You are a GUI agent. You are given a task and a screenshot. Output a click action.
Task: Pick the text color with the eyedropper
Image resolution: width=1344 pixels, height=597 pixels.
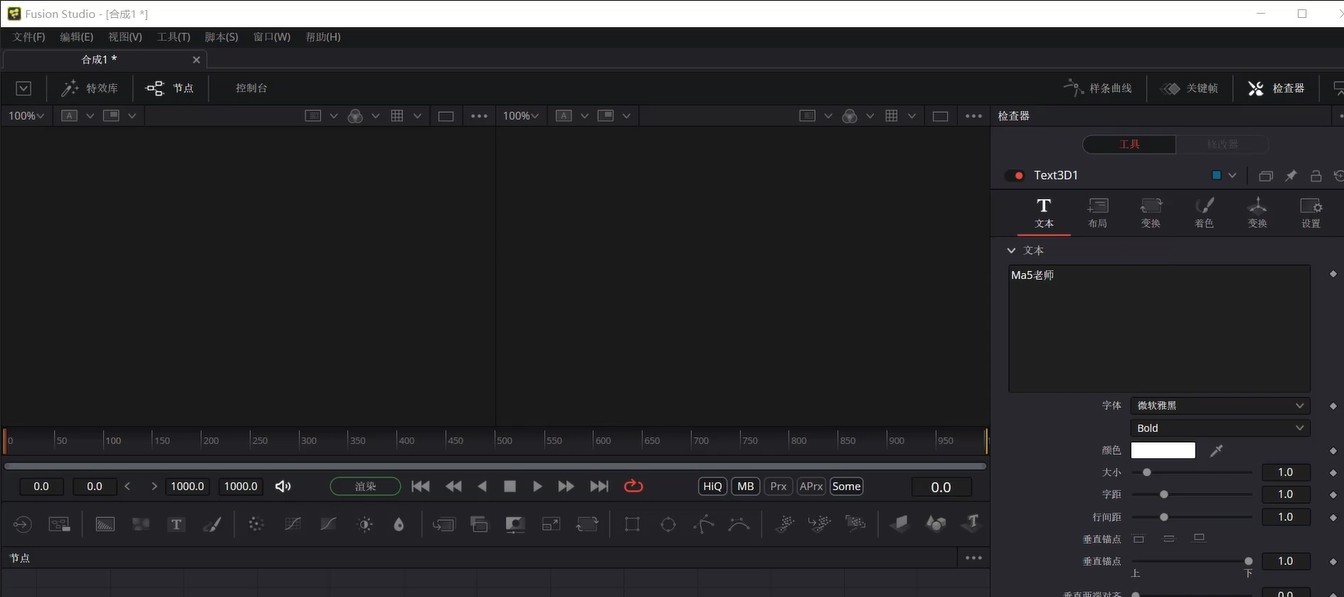tap(1216, 451)
